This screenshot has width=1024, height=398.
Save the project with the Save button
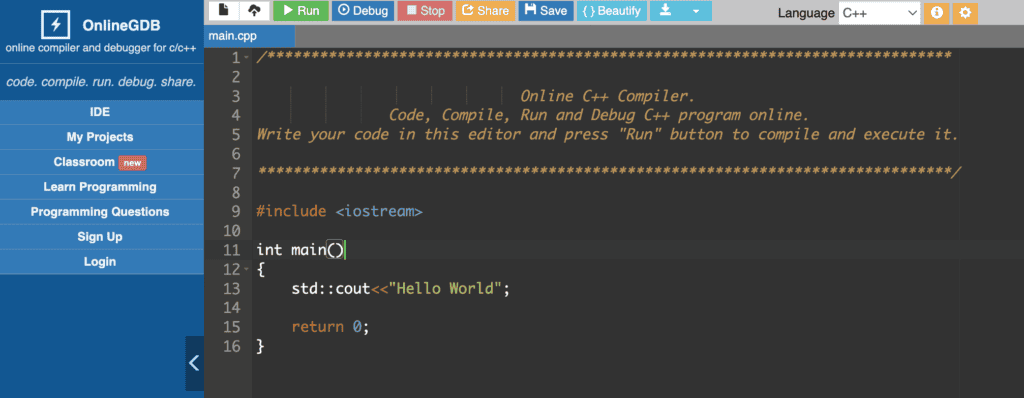(x=546, y=10)
